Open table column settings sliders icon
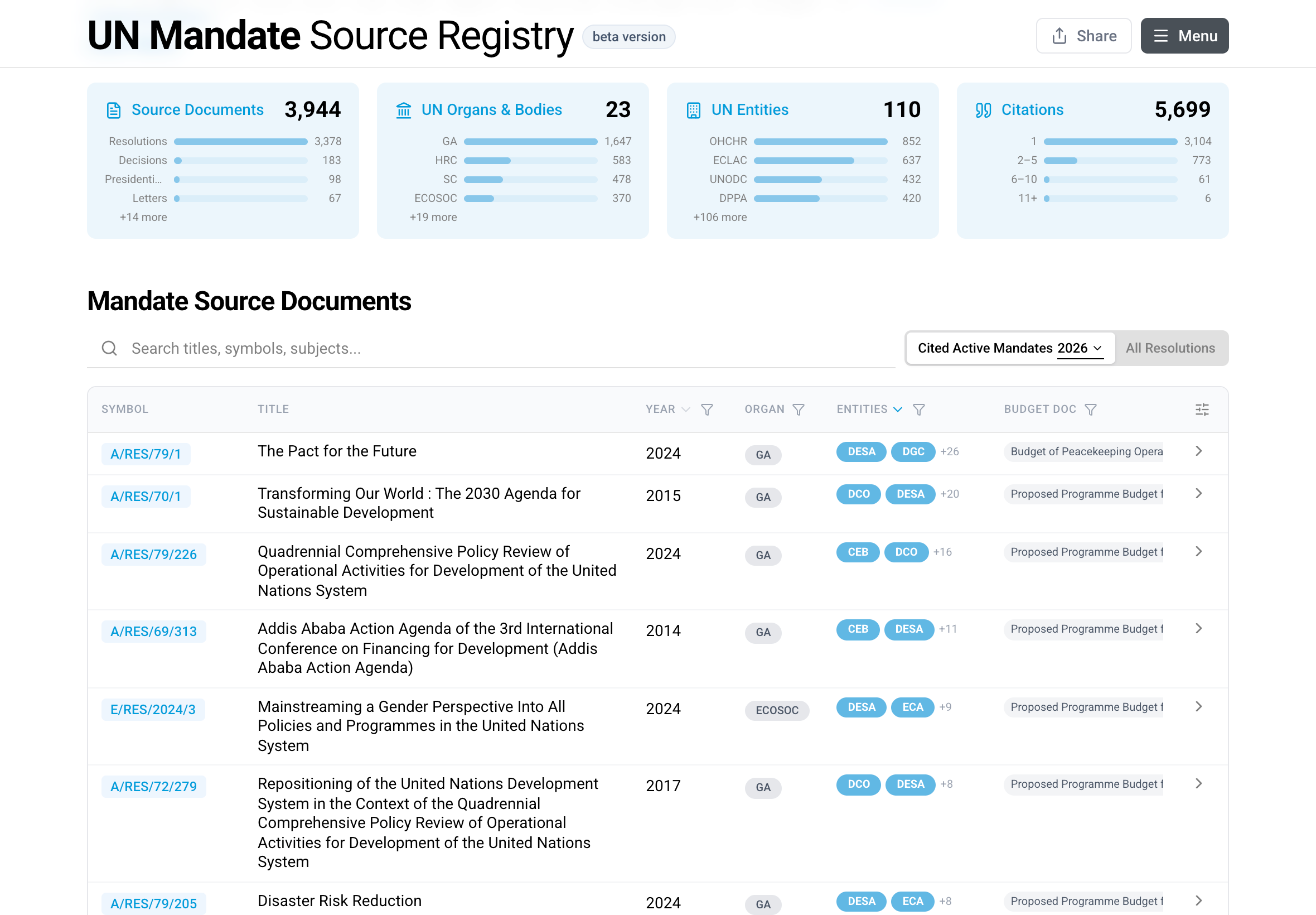Image resolution: width=1316 pixels, height=915 pixels. 1202,410
